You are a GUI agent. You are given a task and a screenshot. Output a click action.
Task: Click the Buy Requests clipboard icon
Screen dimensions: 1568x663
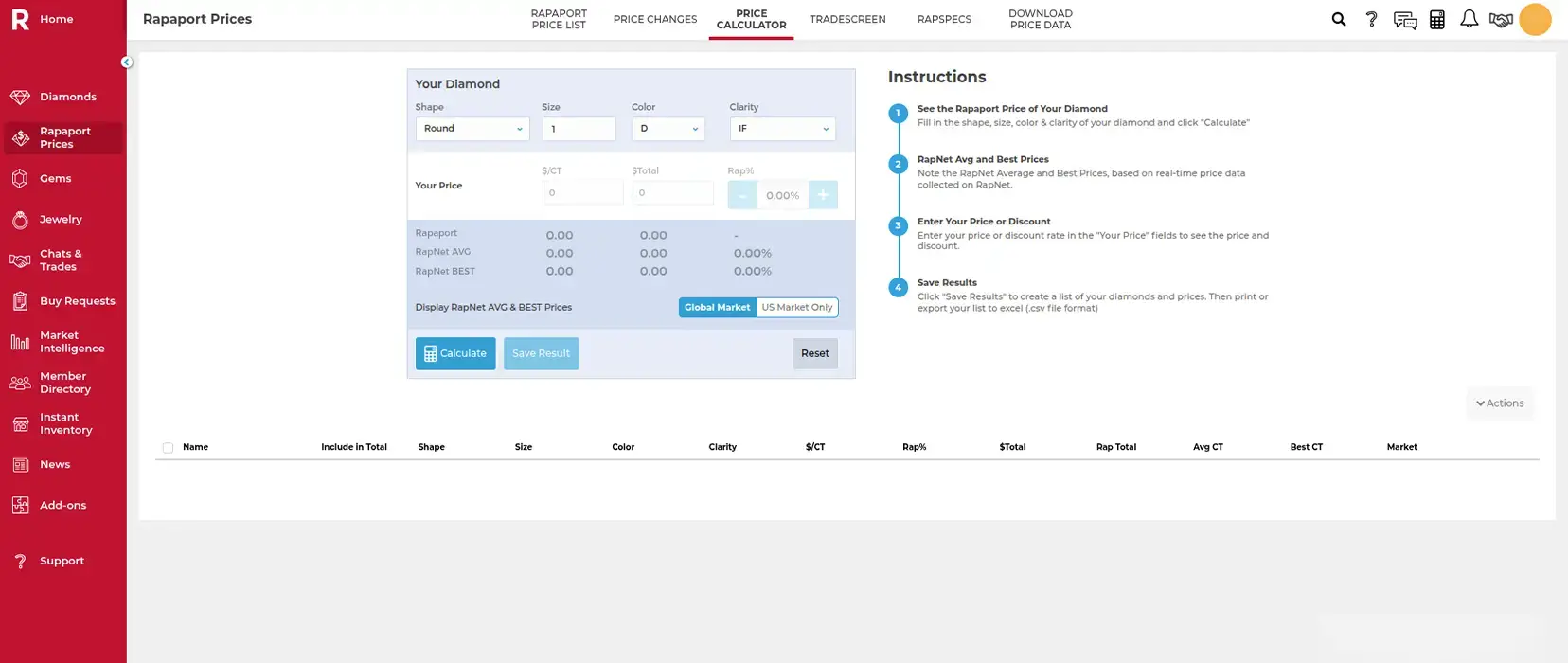(20, 301)
